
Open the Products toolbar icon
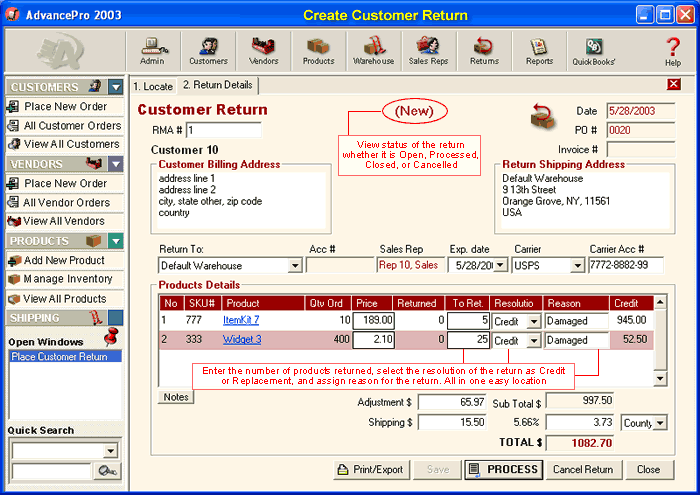tap(318, 51)
